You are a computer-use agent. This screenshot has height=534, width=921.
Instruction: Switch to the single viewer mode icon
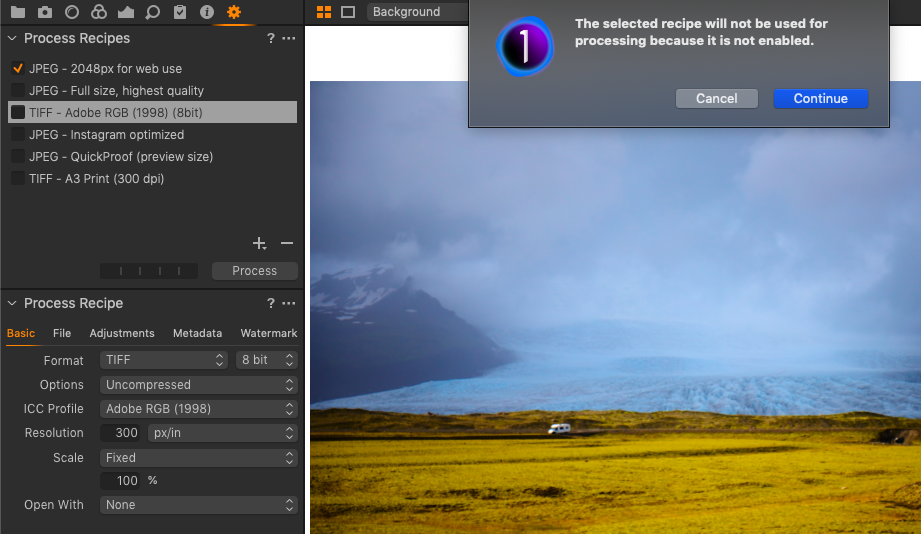pos(348,12)
